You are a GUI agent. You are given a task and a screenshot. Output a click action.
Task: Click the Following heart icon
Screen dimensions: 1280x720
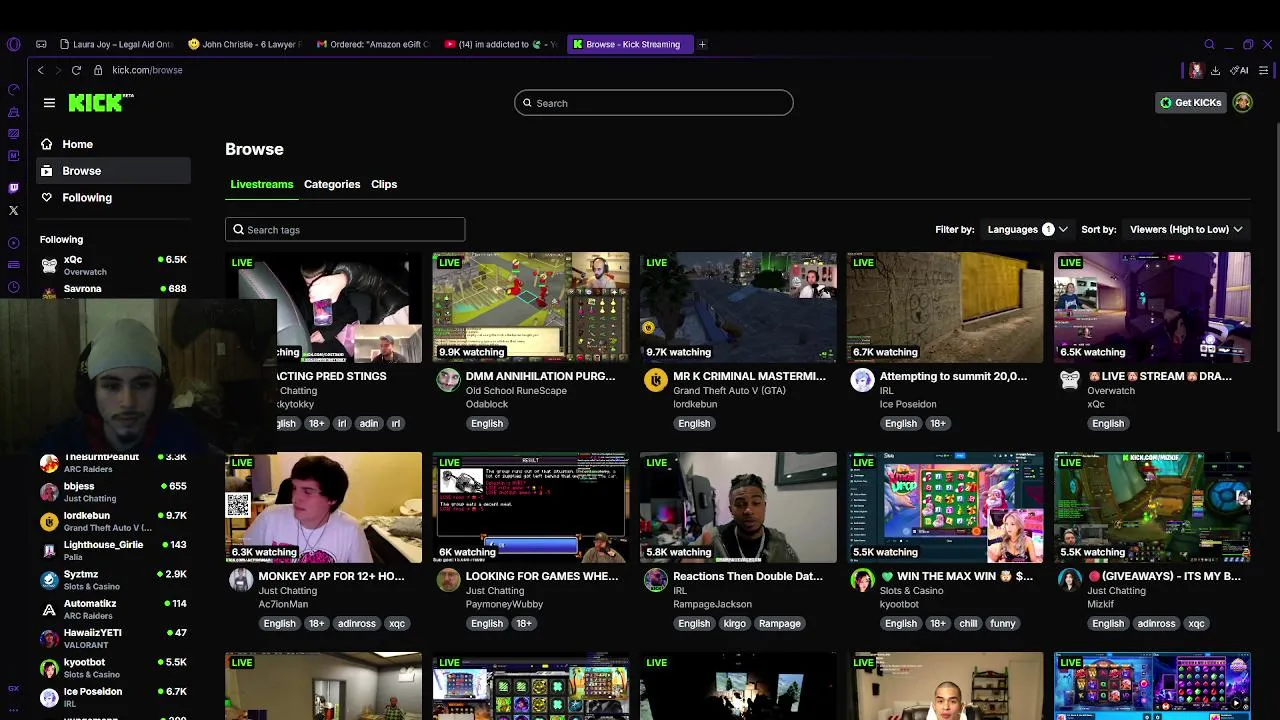[x=46, y=197]
